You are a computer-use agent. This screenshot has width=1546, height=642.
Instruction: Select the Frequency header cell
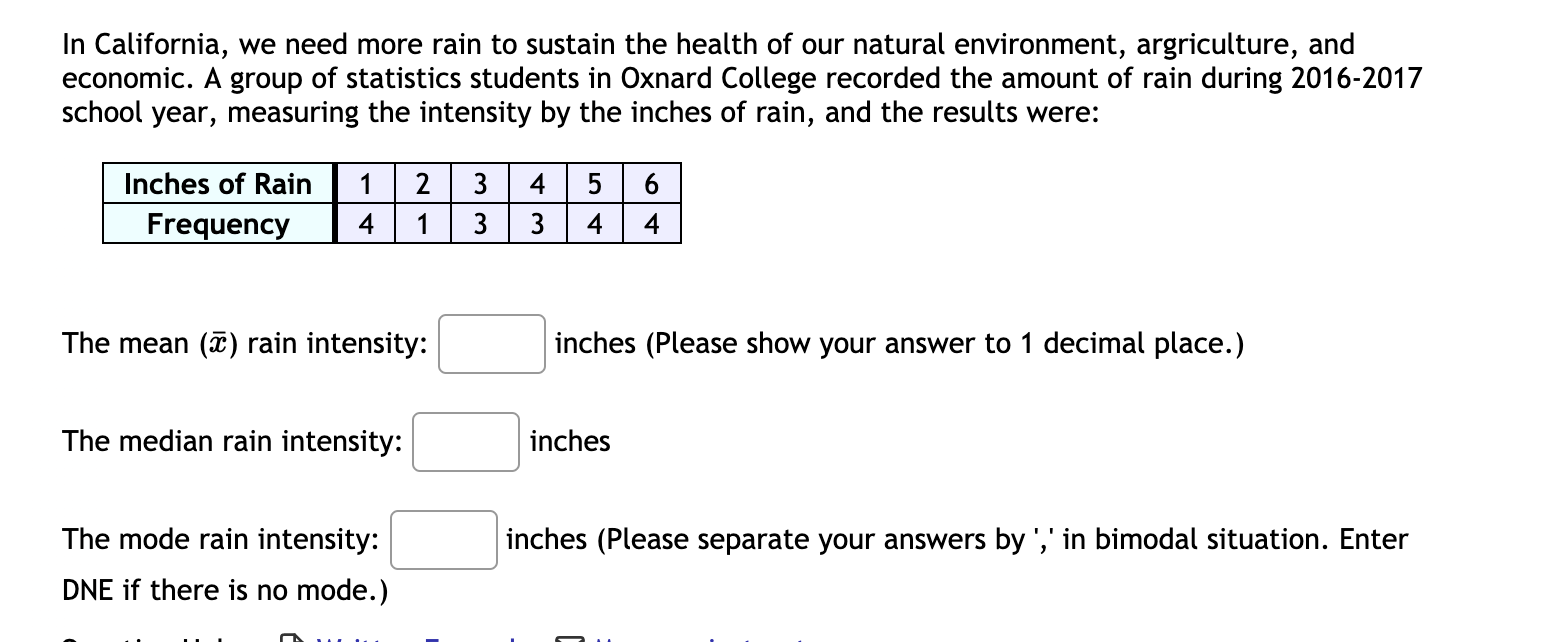point(217,224)
